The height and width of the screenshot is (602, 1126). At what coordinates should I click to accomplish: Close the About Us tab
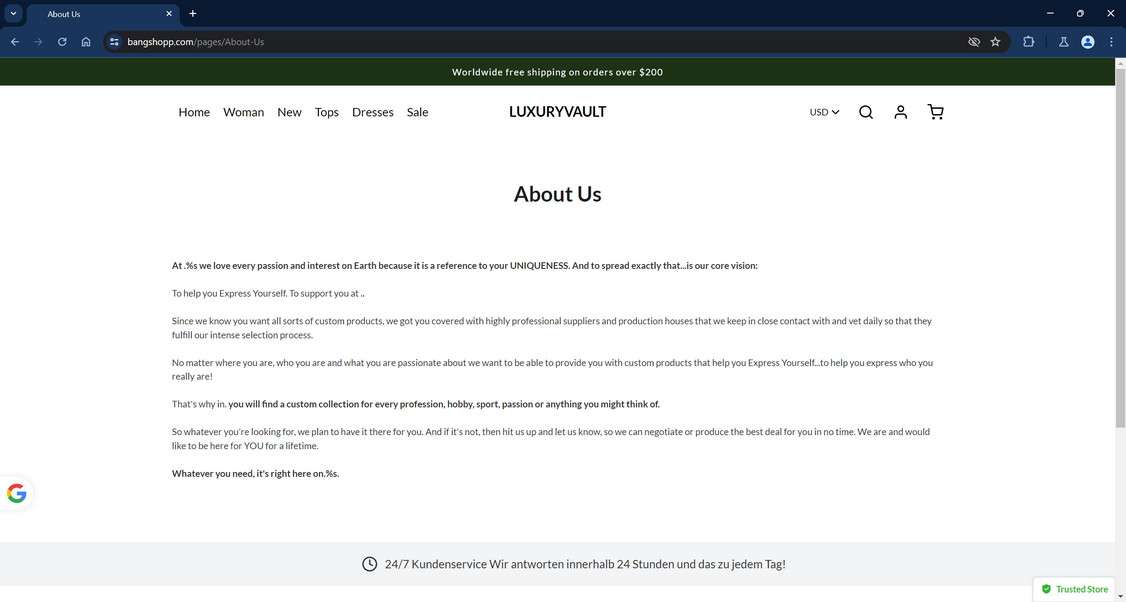coord(169,14)
